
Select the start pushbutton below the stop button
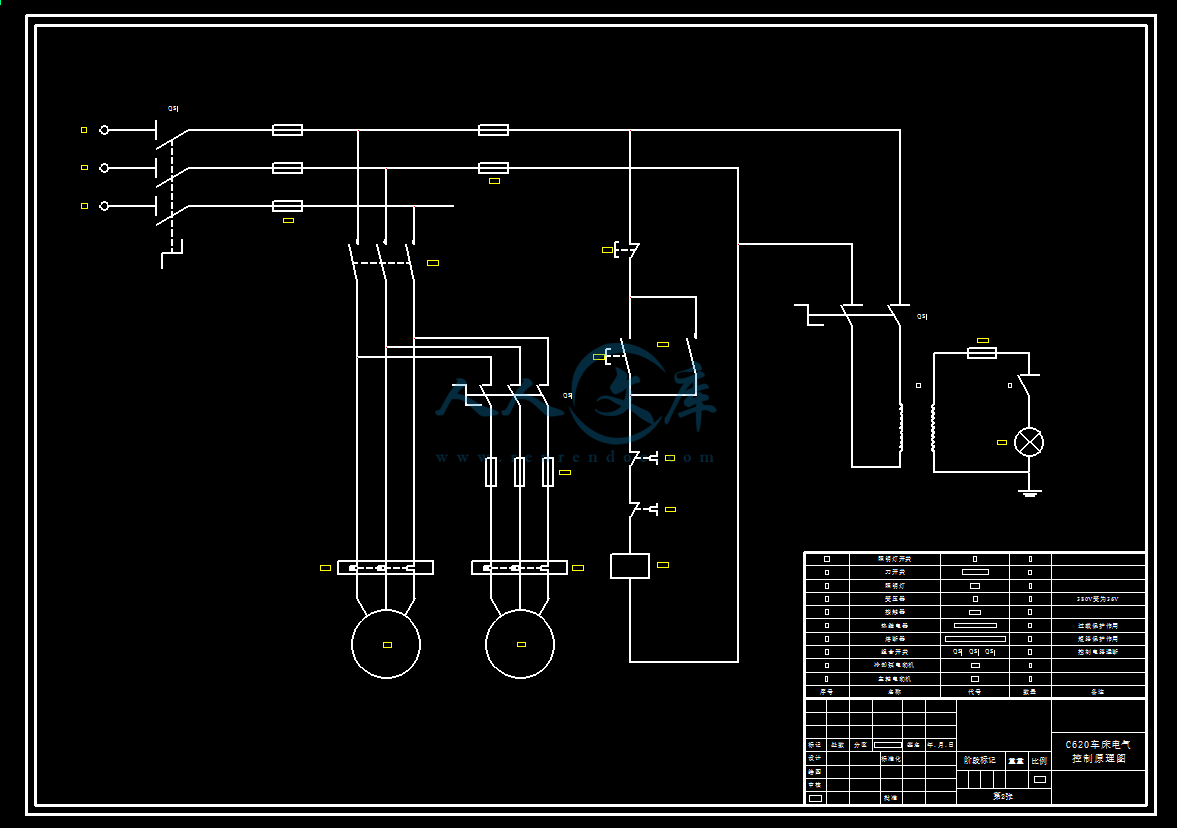point(617,356)
